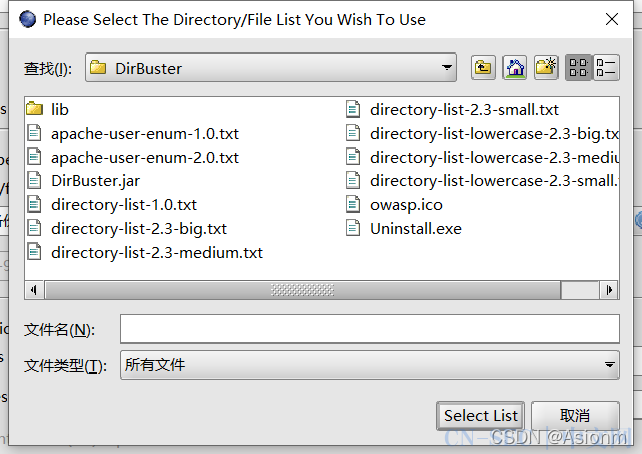Go to Home directory icon
The width and height of the screenshot is (642, 454).
click(514, 68)
